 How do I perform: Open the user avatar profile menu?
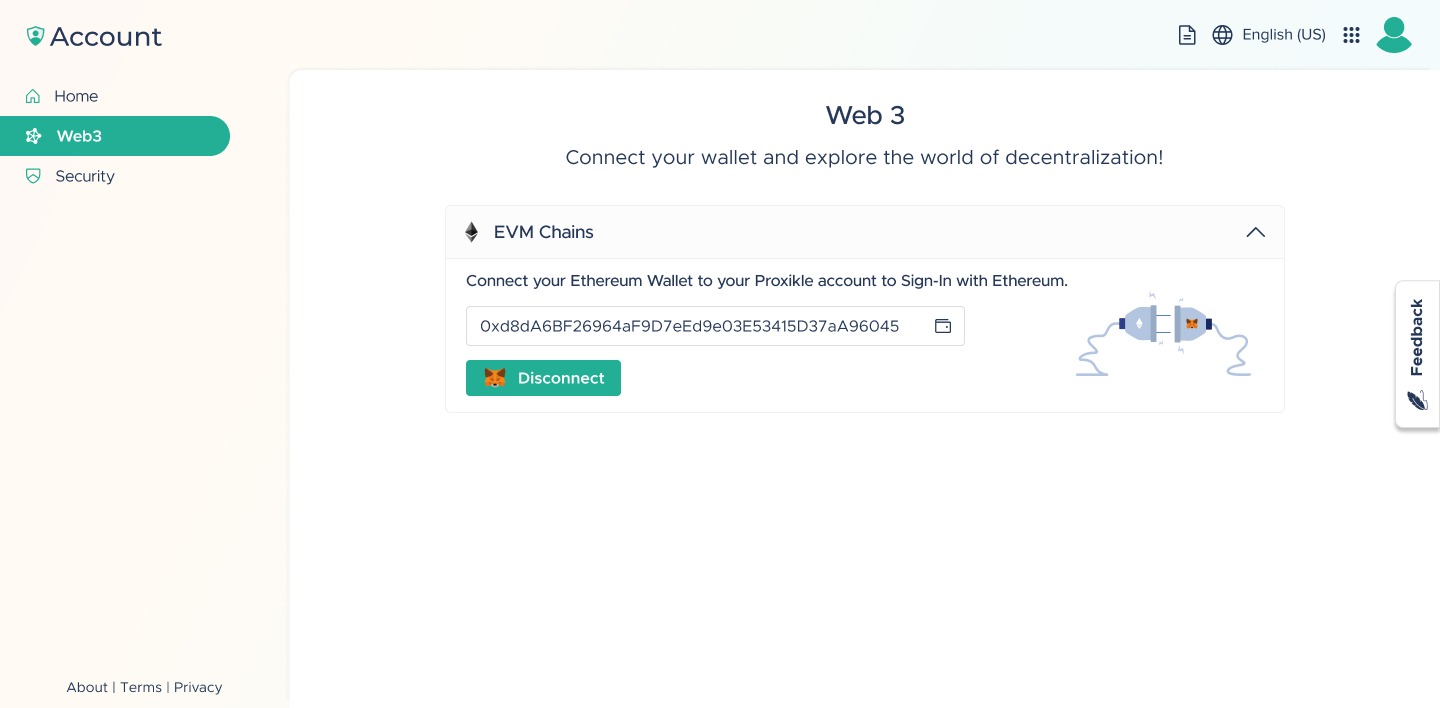coord(1394,35)
